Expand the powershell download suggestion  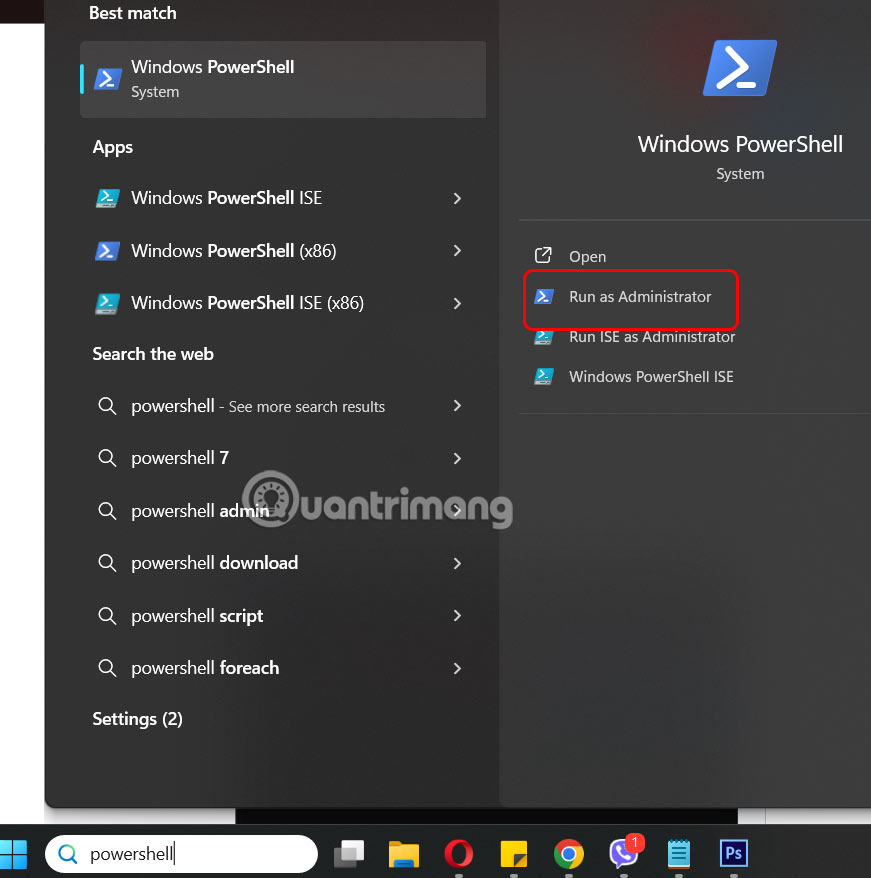point(214,563)
